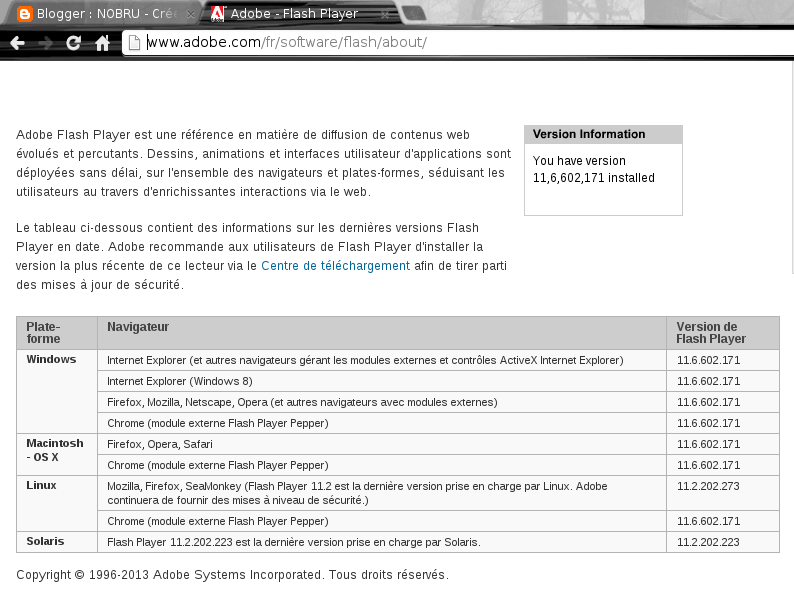Select version 11.6.602.171 for Internet Explorer (Windows 8)
Screen dimensions: 794x591
[708, 381]
